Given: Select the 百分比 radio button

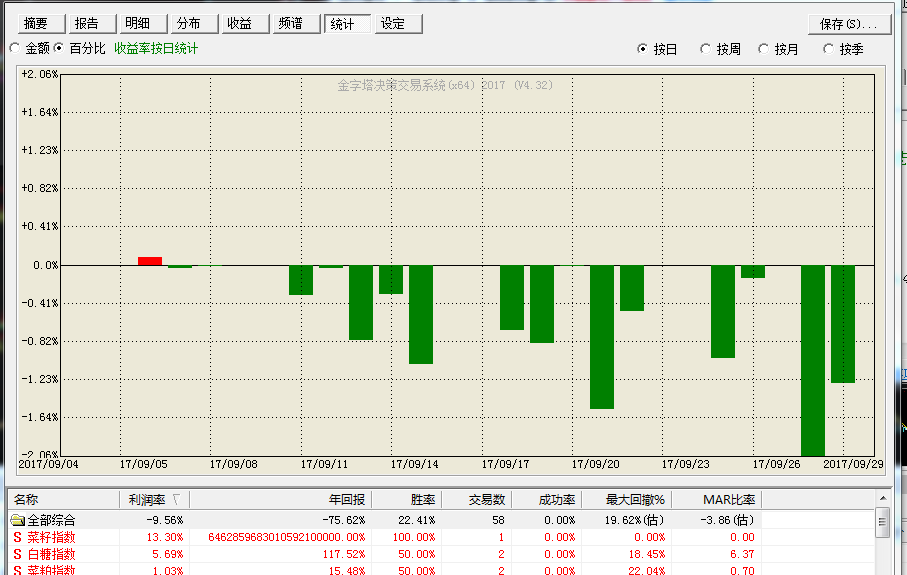Looking at the screenshot, I should (x=59, y=48).
